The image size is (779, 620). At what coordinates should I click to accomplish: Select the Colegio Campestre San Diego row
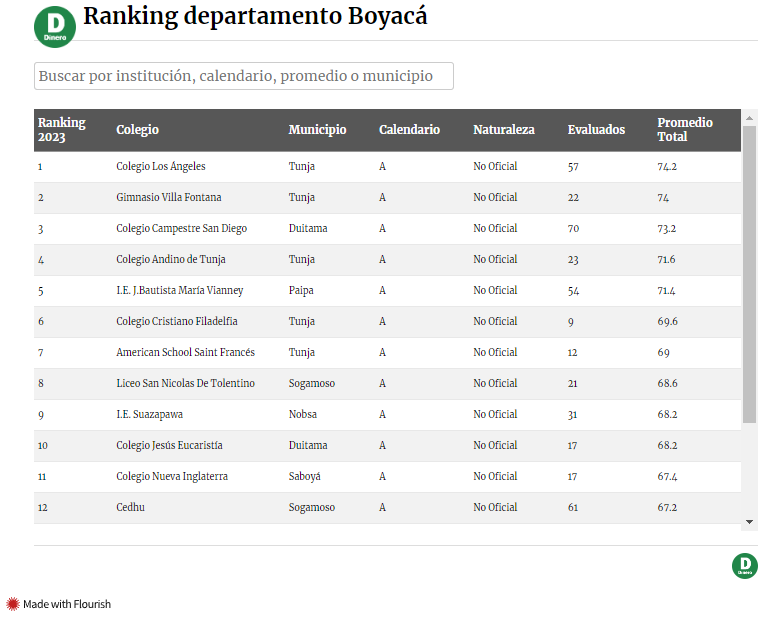coord(181,229)
